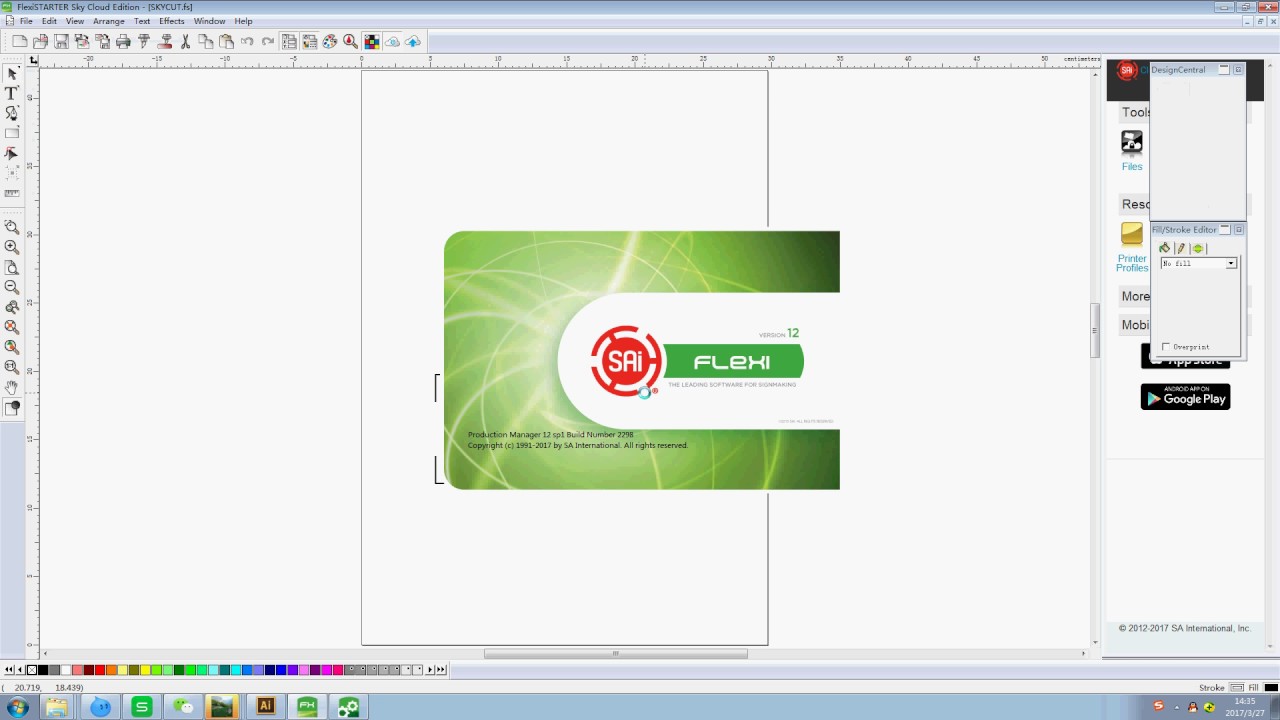Select the Text tool
Screen dimensions: 1280x720
coord(12,93)
